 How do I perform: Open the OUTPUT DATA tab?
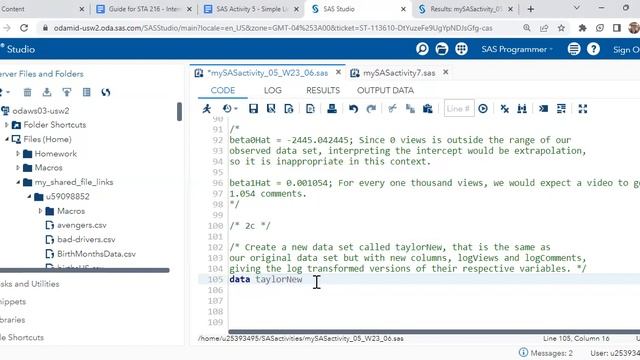385,90
